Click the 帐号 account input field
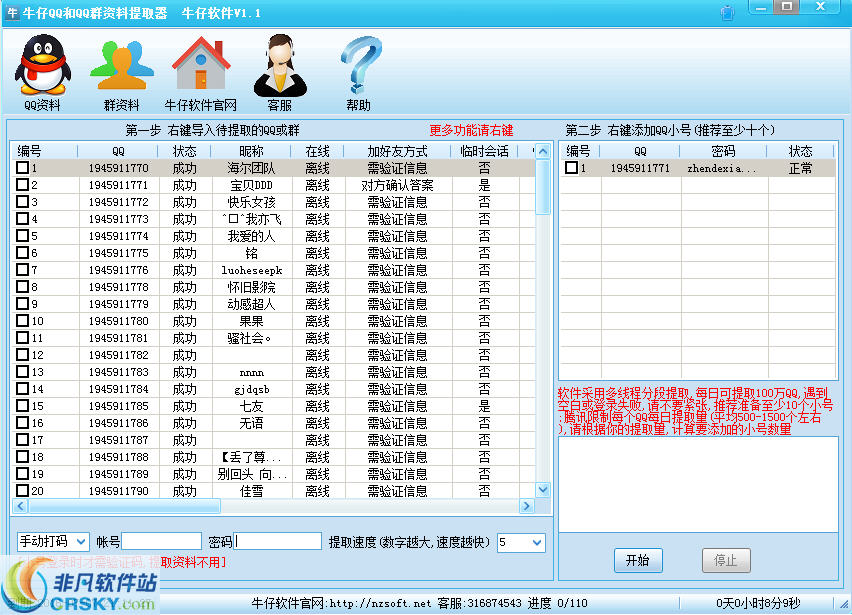The image size is (852, 615). point(161,541)
